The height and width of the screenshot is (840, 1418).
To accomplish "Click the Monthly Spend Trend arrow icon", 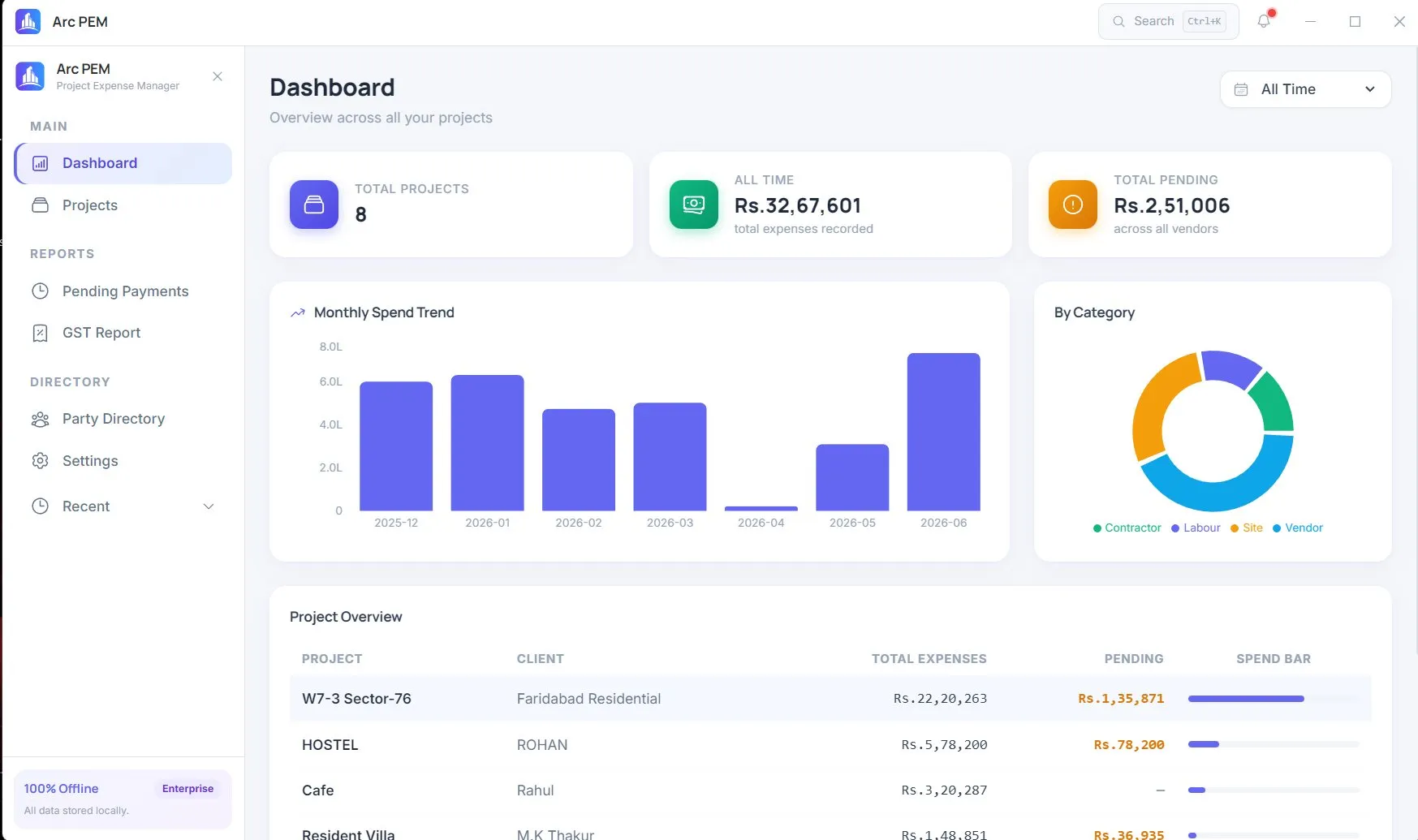I will point(298,312).
